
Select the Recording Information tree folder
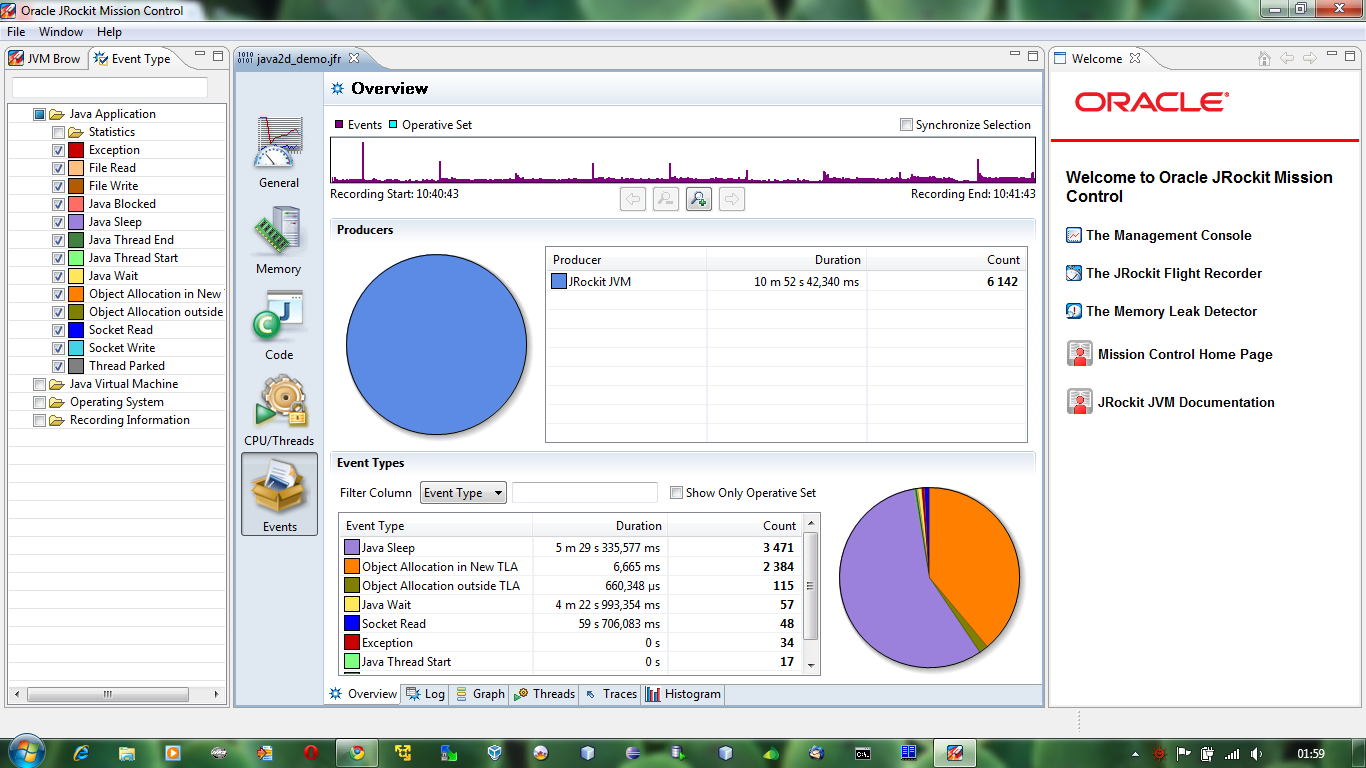pos(130,420)
